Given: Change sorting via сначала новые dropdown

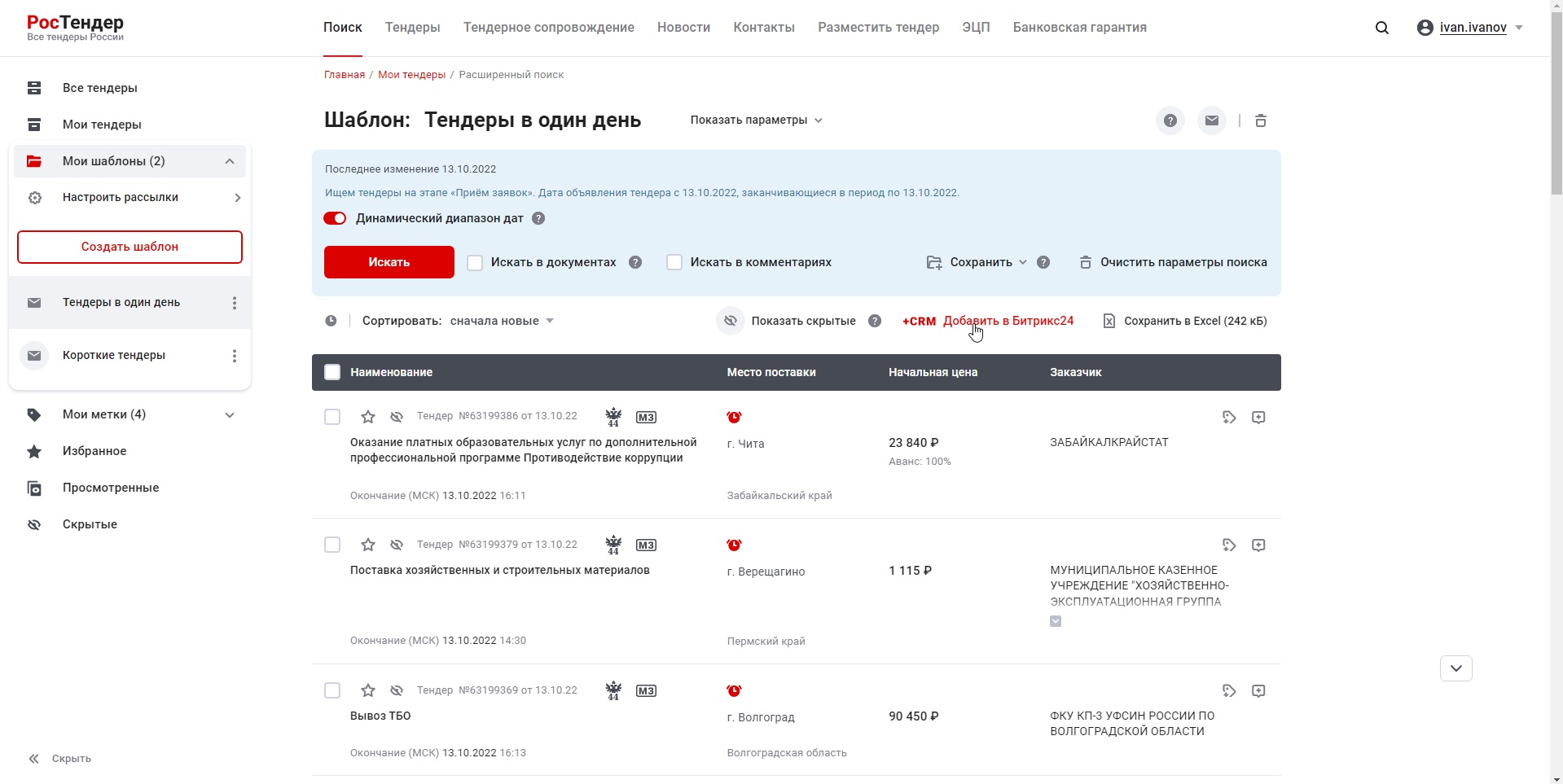Looking at the screenshot, I should 500,320.
